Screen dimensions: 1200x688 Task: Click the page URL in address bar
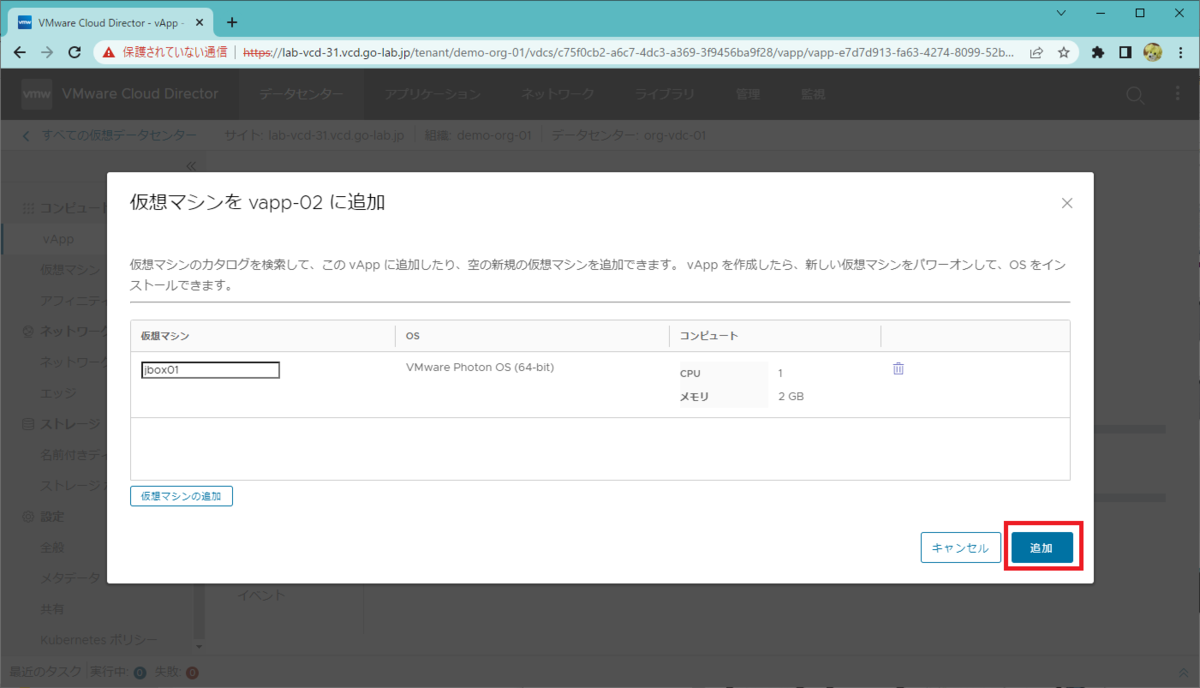coord(629,52)
